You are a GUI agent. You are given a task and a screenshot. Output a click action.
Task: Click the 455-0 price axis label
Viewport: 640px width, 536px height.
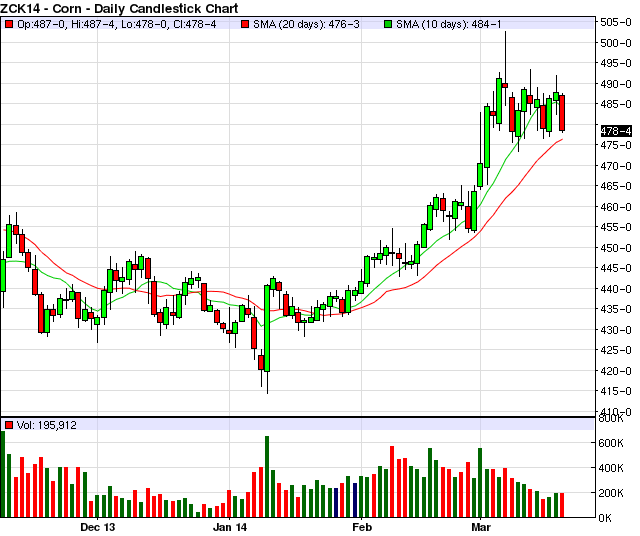(x=616, y=227)
